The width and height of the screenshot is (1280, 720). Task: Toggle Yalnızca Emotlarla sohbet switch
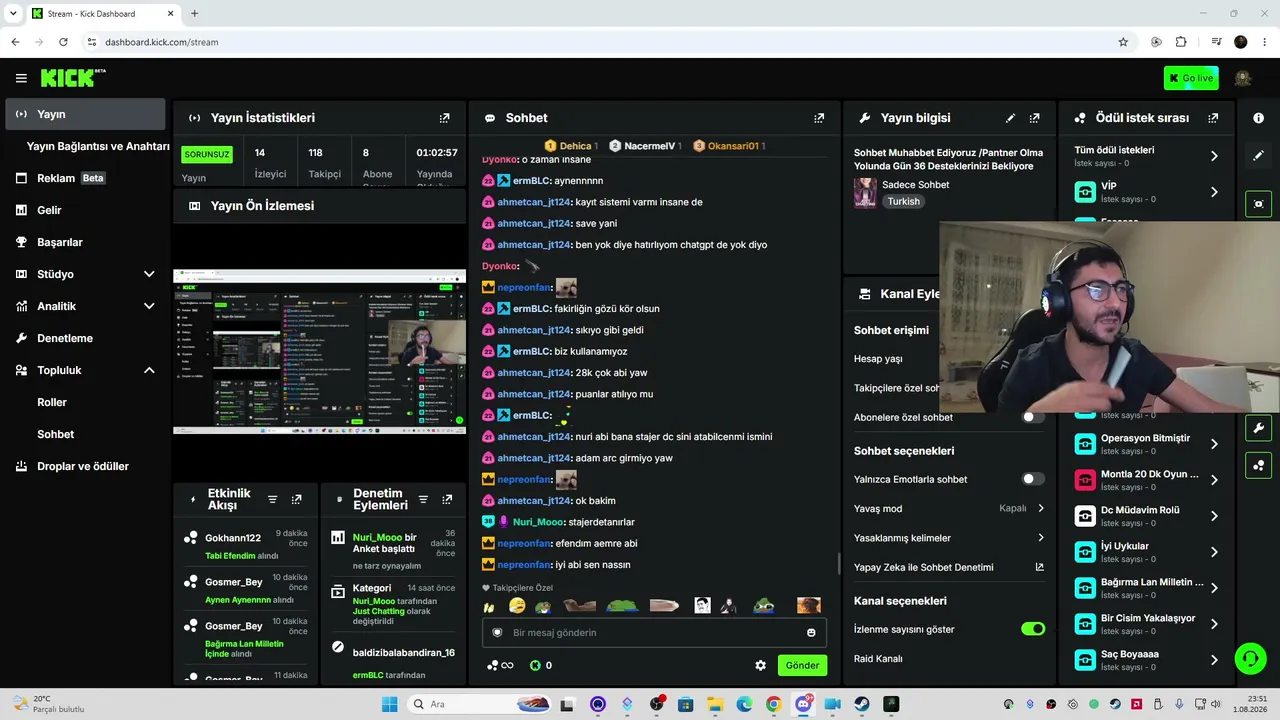click(1032, 479)
